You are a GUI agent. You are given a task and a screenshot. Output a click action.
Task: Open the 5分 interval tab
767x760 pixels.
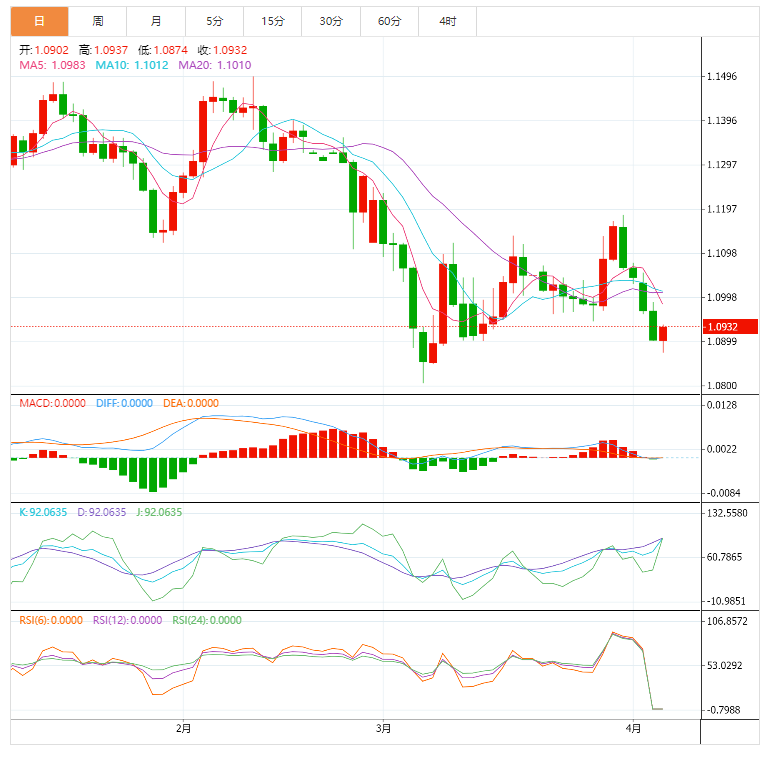click(x=214, y=22)
